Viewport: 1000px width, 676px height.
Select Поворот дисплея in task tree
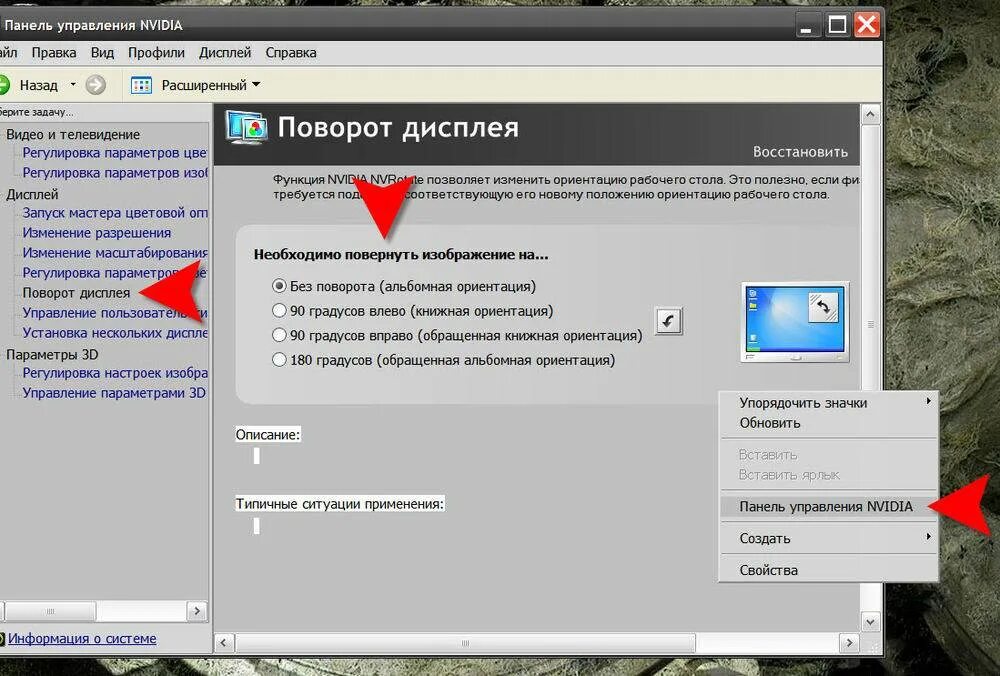pyautogui.click(x=76, y=293)
